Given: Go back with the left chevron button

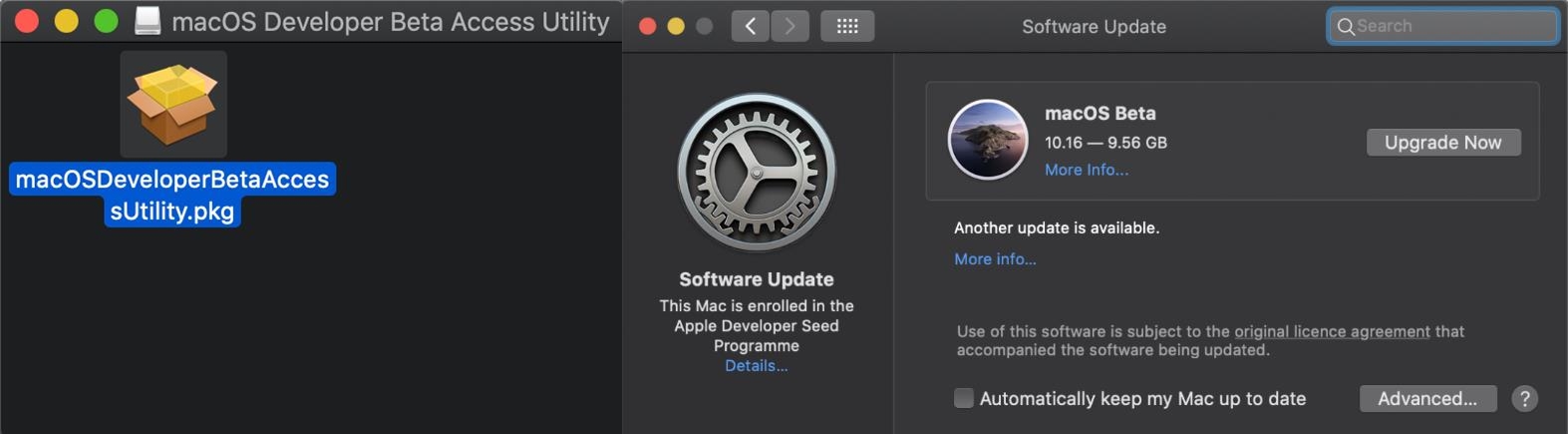Looking at the screenshot, I should pyautogui.click(x=751, y=26).
